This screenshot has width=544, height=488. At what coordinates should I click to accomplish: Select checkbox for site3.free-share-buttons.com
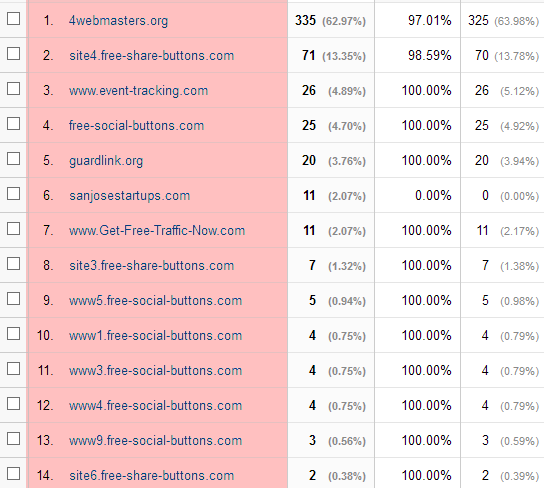pyautogui.click(x=13, y=264)
